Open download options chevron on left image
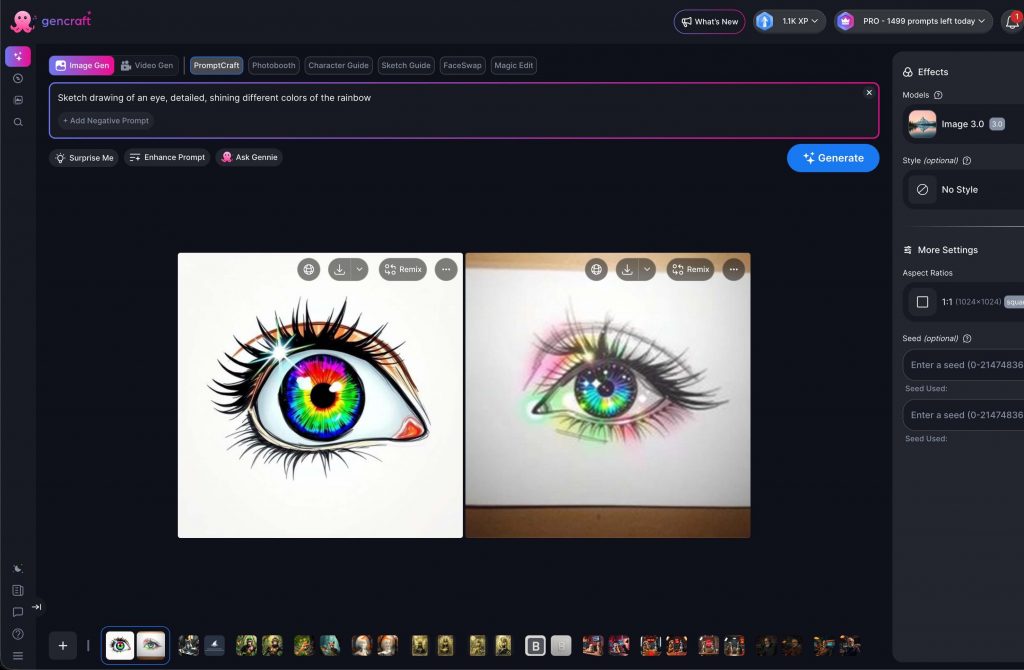 pyautogui.click(x=360, y=269)
